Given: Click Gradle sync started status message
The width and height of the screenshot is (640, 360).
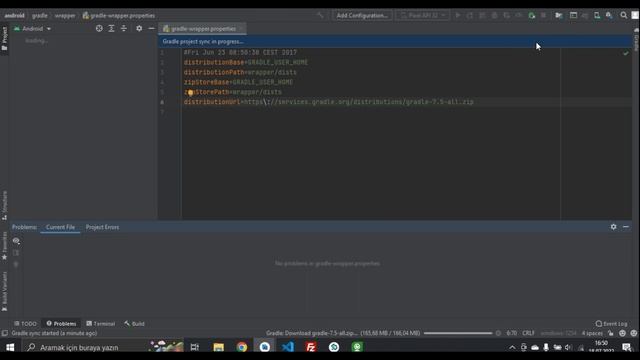Looking at the screenshot, I should [x=54, y=333].
